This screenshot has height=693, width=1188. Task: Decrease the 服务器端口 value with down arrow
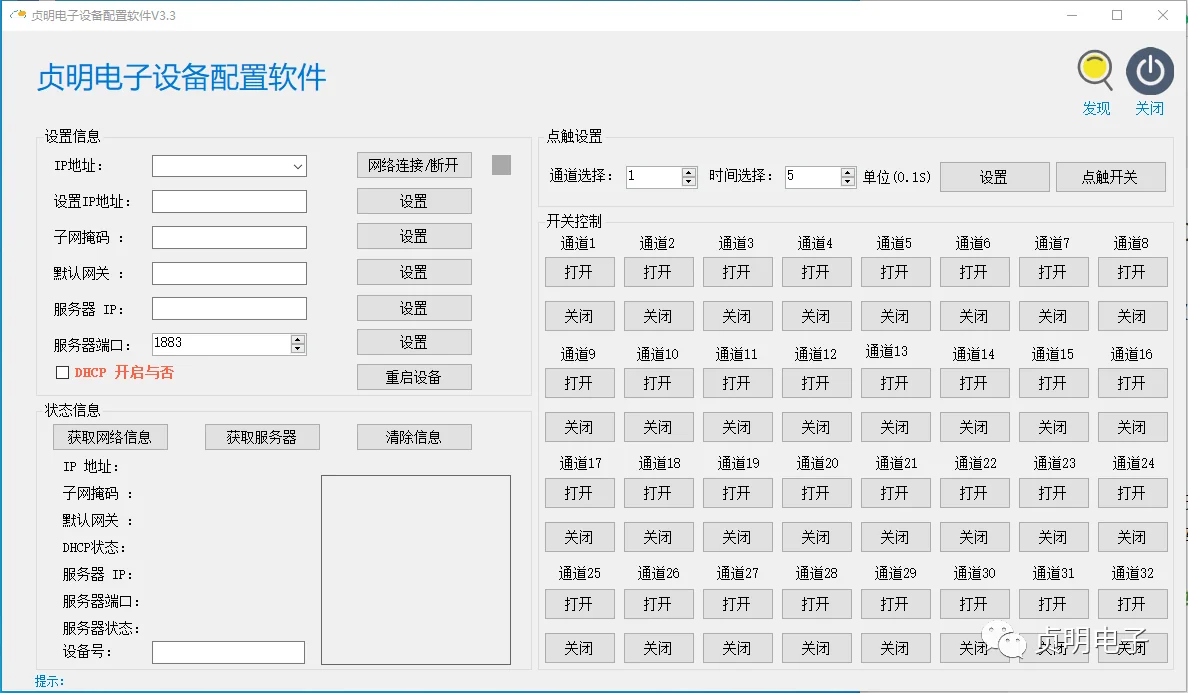[x=298, y=348]
